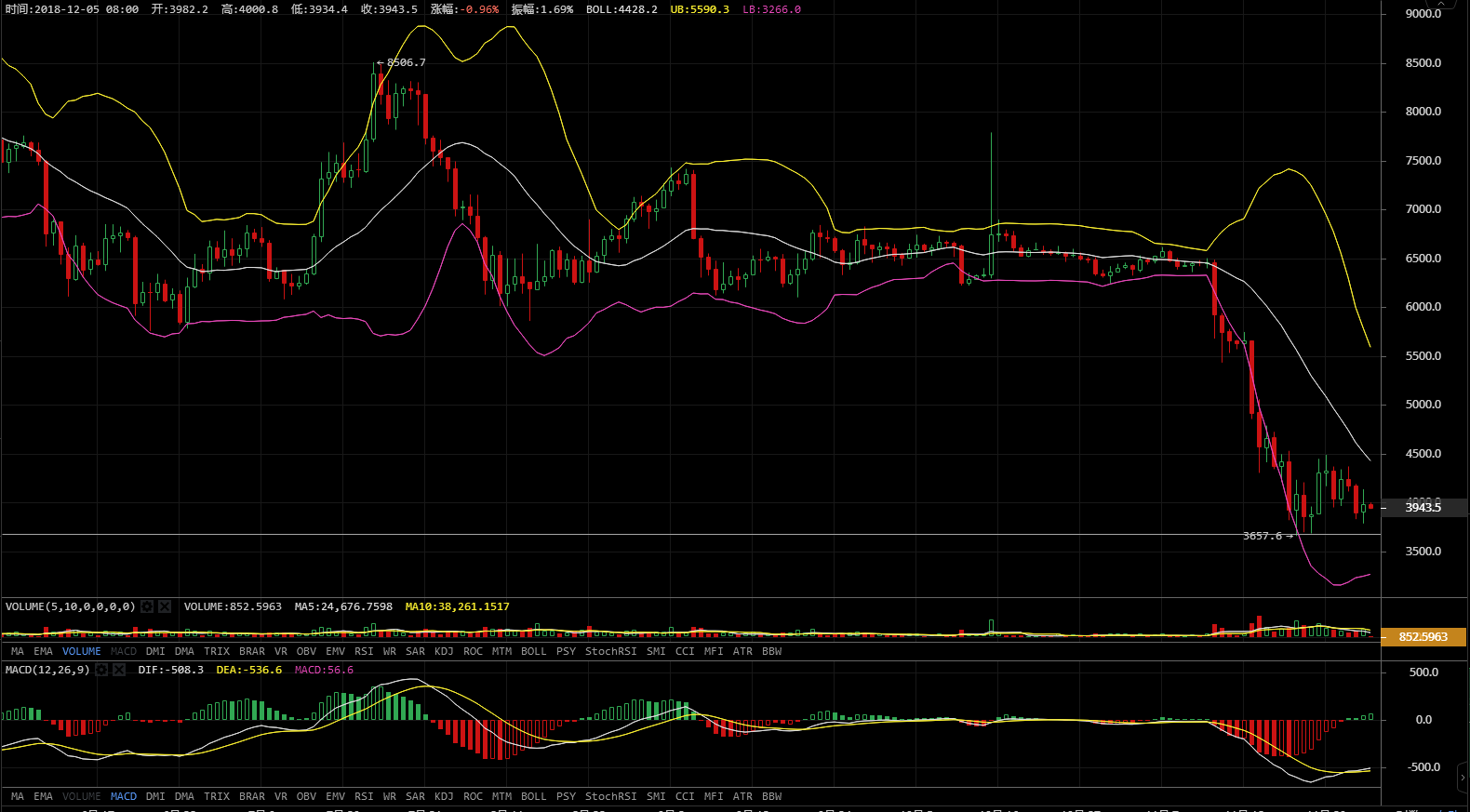This screenshot has height=812, width=1470.
Task: Click the orange volume tag 852.5963 on axis
Action: pos(1423,637)
